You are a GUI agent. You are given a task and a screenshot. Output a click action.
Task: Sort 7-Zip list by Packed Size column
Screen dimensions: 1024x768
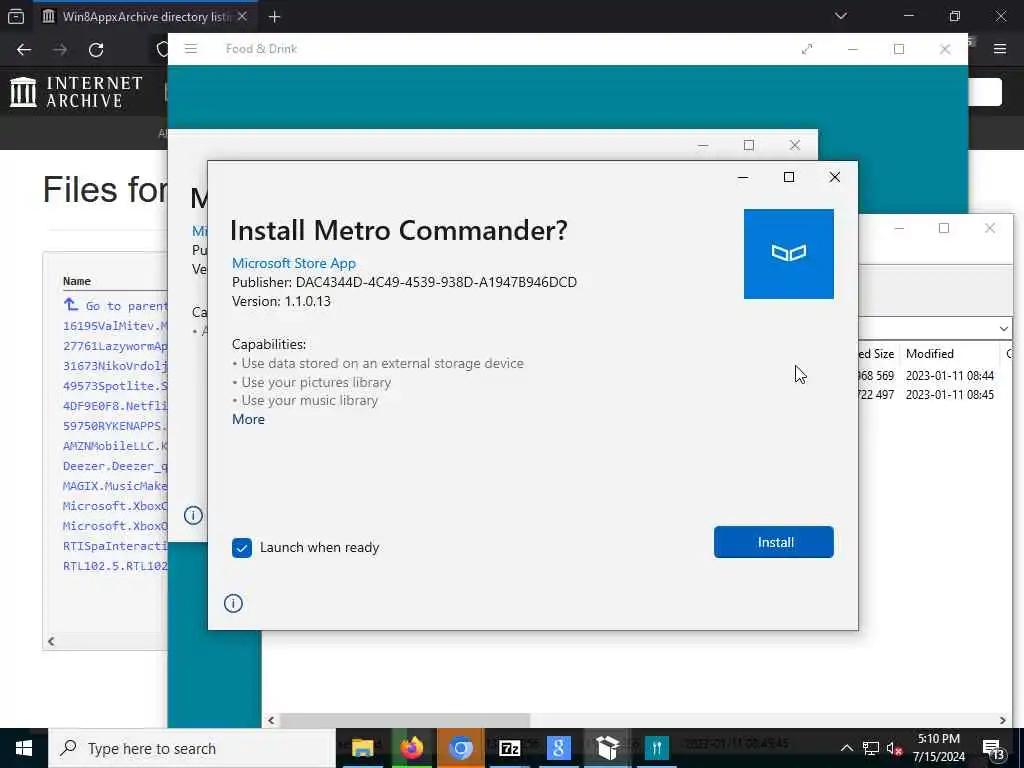click(x=877, y=354)
